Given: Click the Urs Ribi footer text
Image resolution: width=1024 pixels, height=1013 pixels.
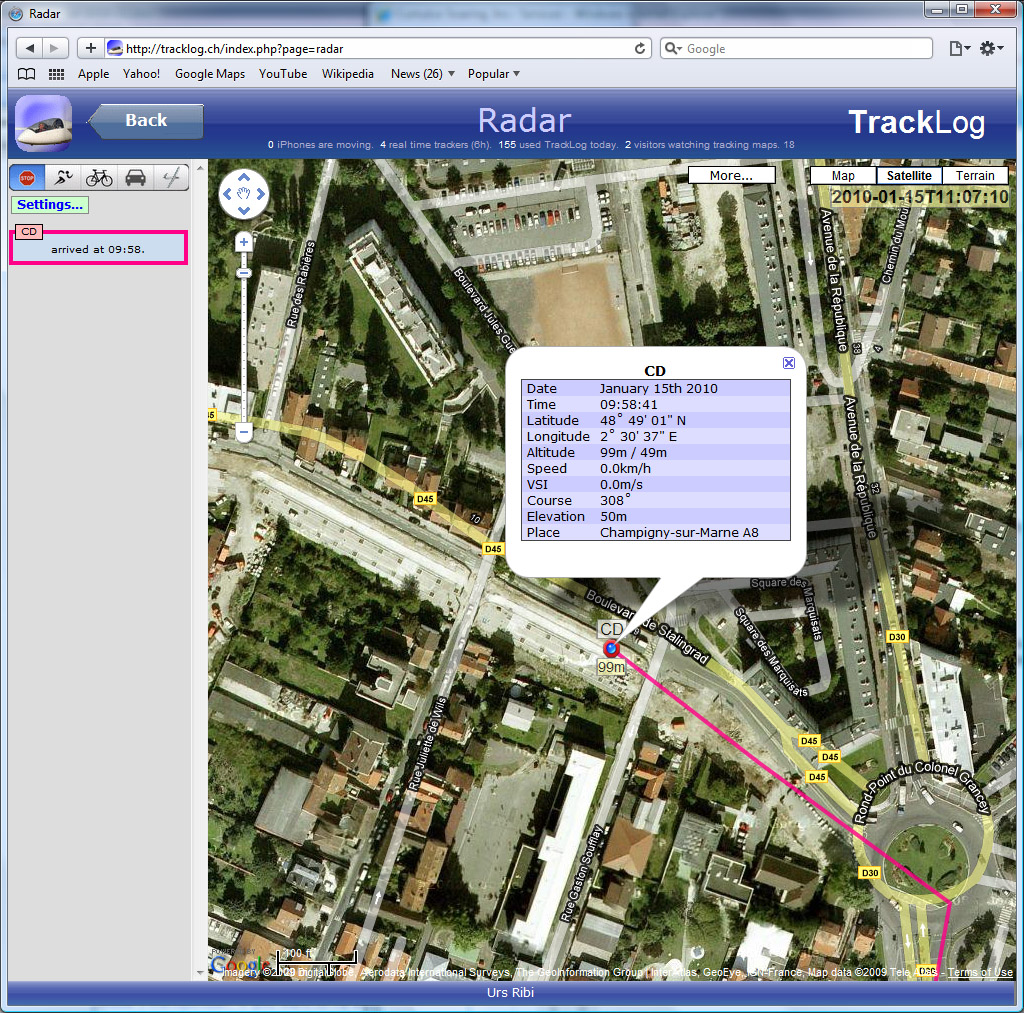Looking at the screenshot, I should point(511,992).
